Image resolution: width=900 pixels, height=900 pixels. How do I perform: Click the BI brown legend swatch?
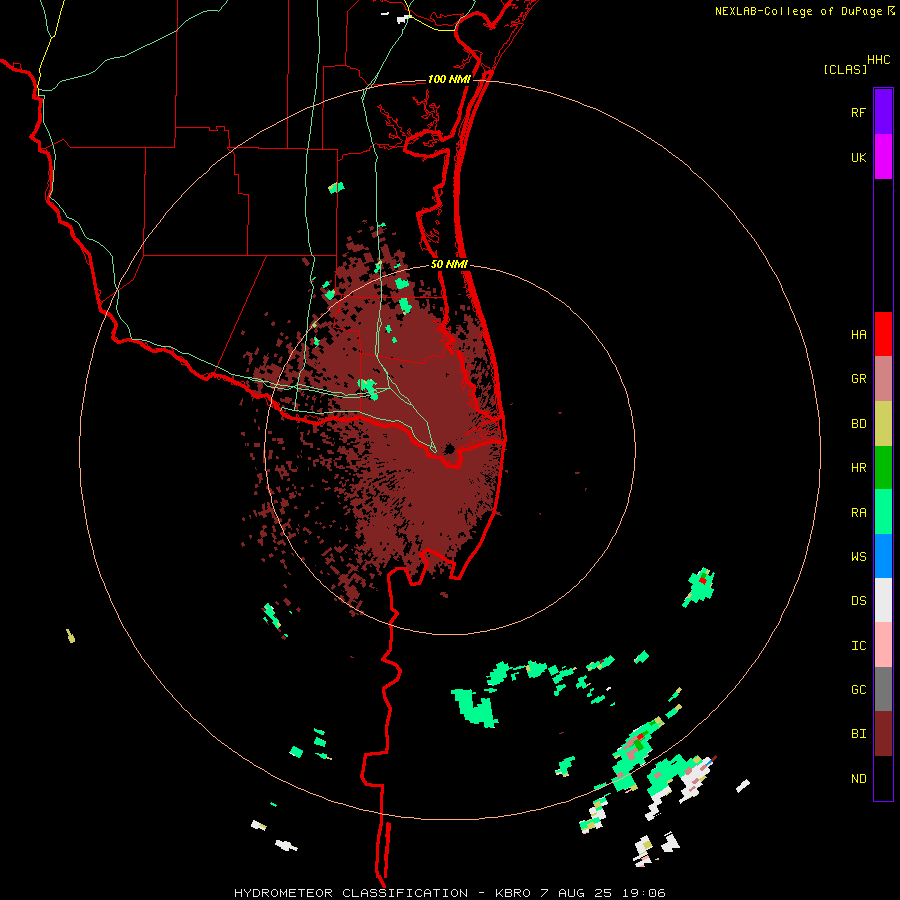coord(883,734)
